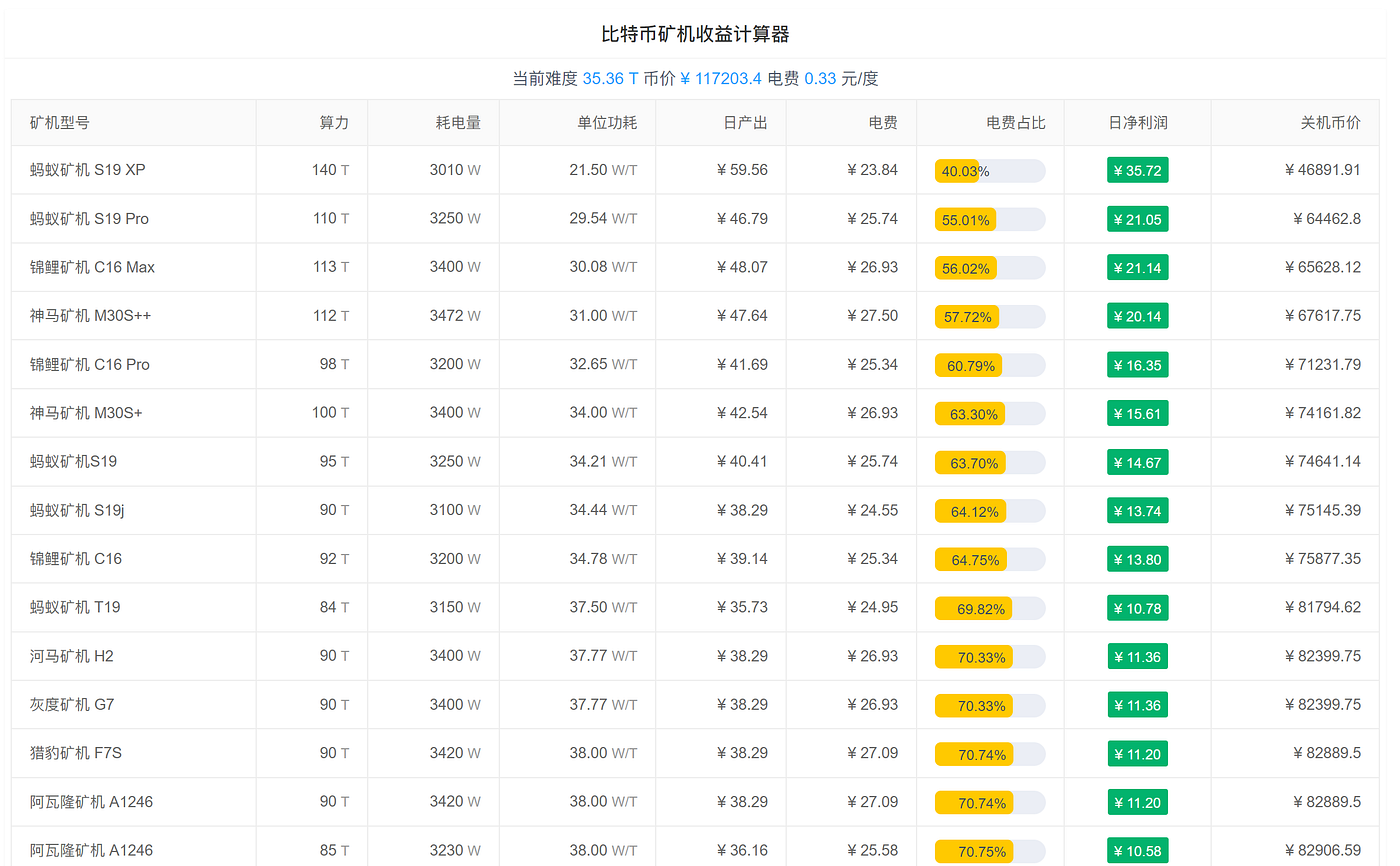Select the 锦鲤矿机 C16 model name

tap(75, 559)
